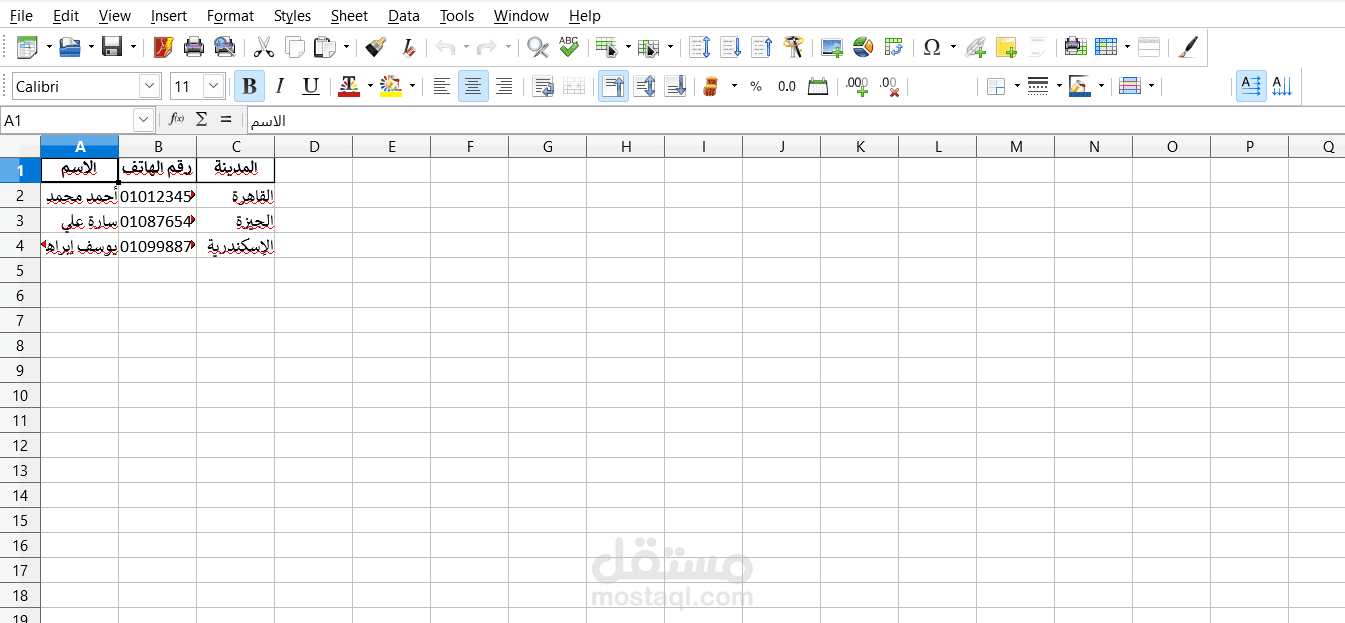This screenshot has width=1345, height=623.
Task: Click the Sum sigma icon
Action: pos(201,119)
